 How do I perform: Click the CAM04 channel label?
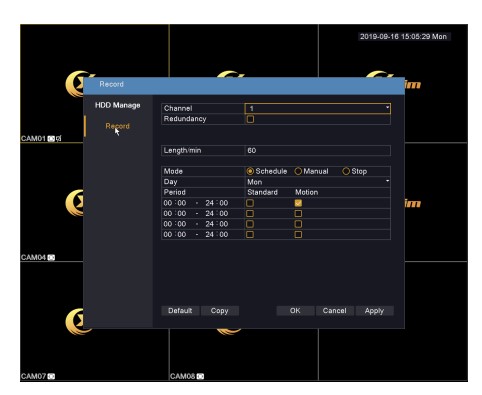tap(33, 257)
